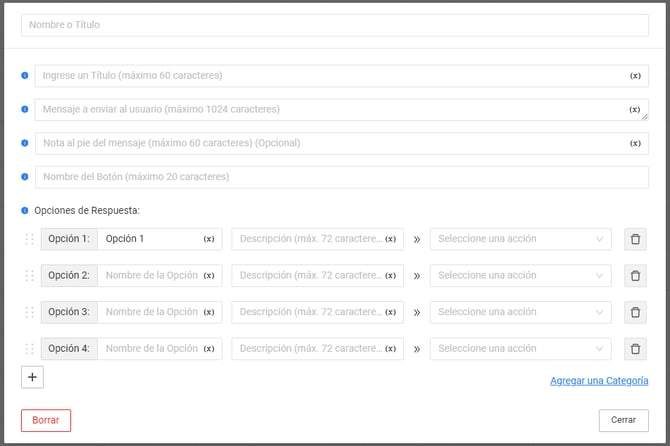Click (x) icon in Opción 1 description

pyautogui.click(x=390, y=239)
